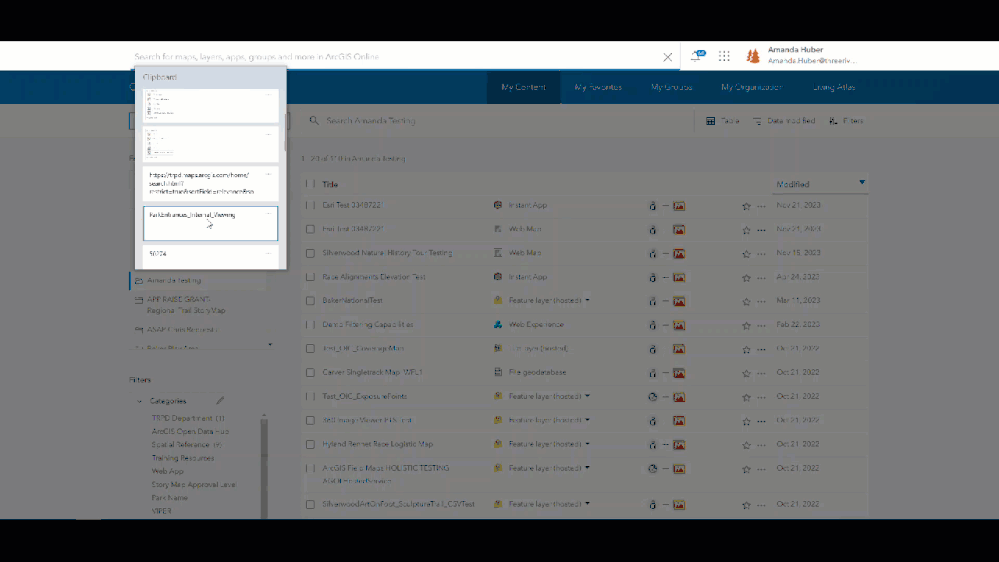Viewport: 999px width, 562px height.
Task: Check the Silverwood Nature History Tour Testing row
Action: 310,253
